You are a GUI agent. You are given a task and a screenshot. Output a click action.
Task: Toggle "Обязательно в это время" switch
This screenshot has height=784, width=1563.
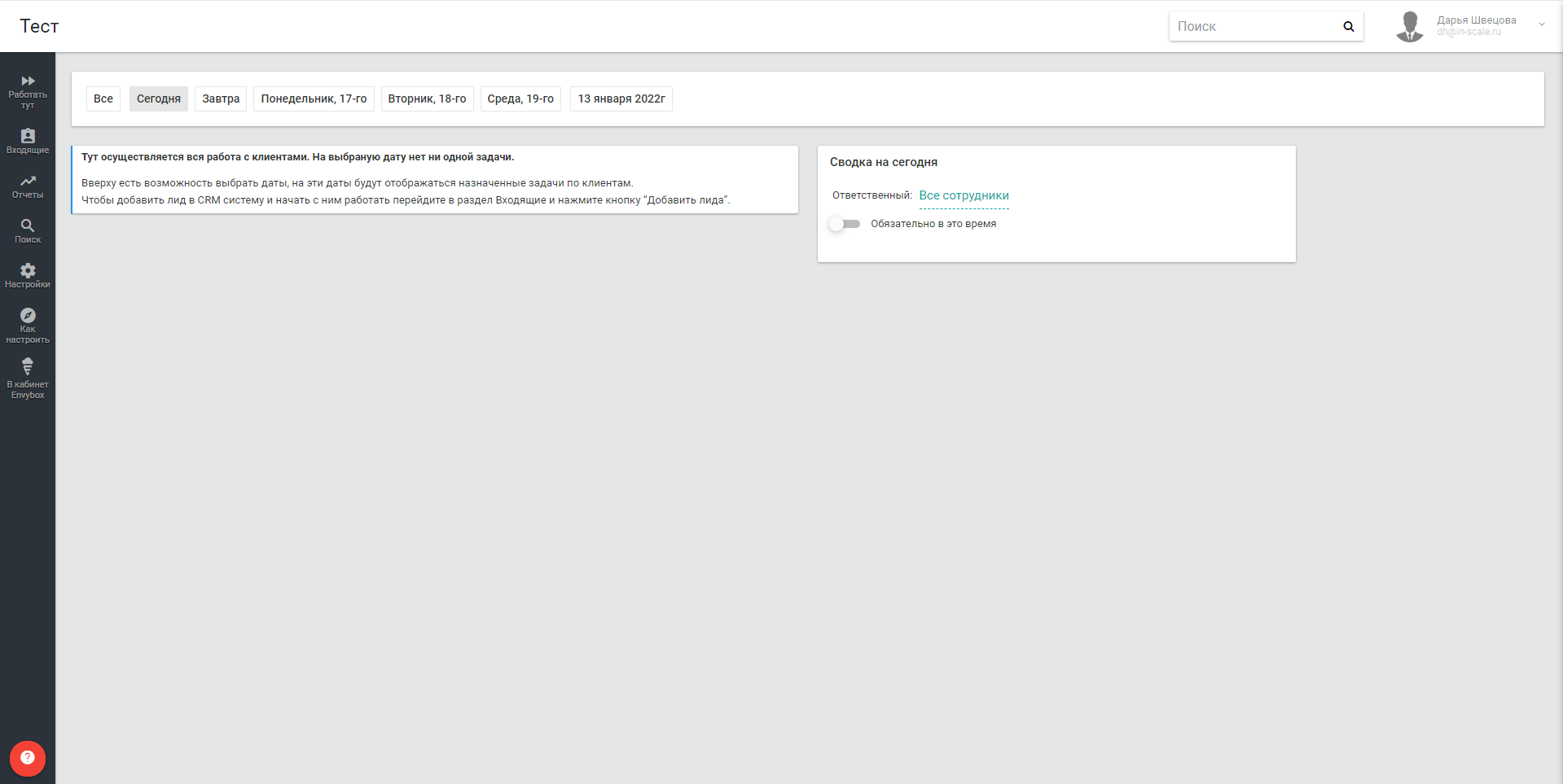845,224
